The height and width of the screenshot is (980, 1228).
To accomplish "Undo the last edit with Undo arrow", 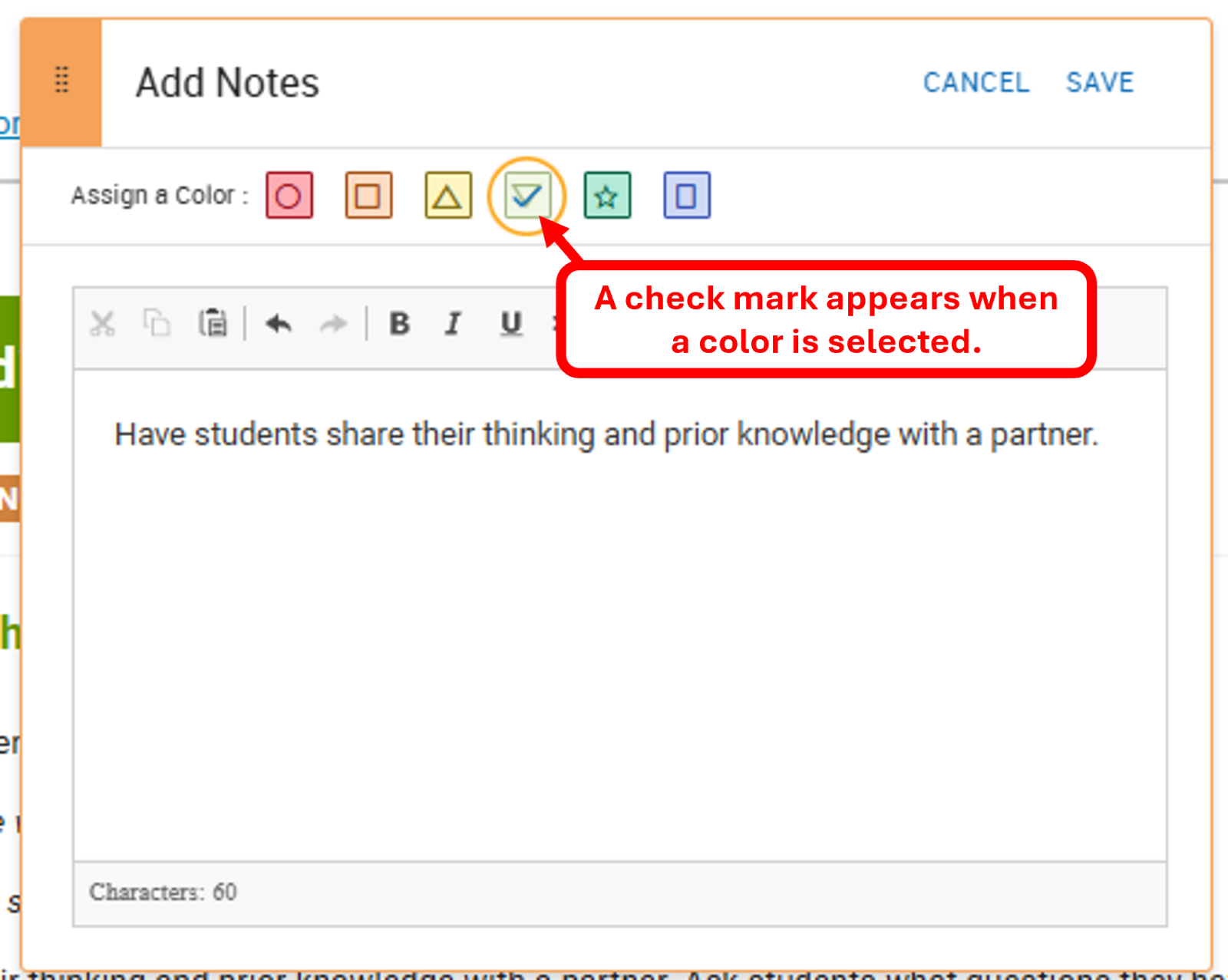I will tap(278, 324).
